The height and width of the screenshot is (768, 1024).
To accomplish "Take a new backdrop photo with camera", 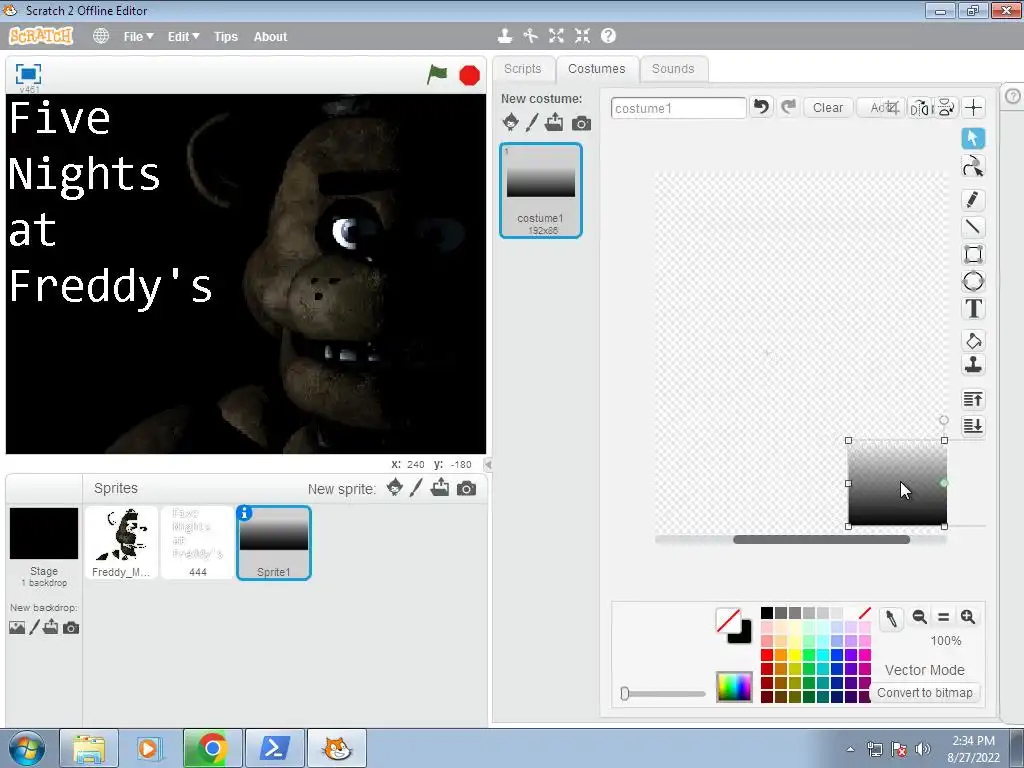I will point(71,628).
